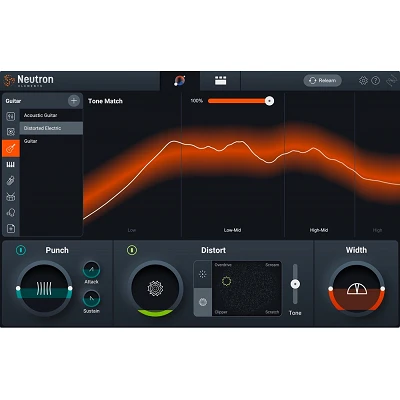Open the settings gear options
The height and width of the screenshot is (400, 400).
[363, 81]
